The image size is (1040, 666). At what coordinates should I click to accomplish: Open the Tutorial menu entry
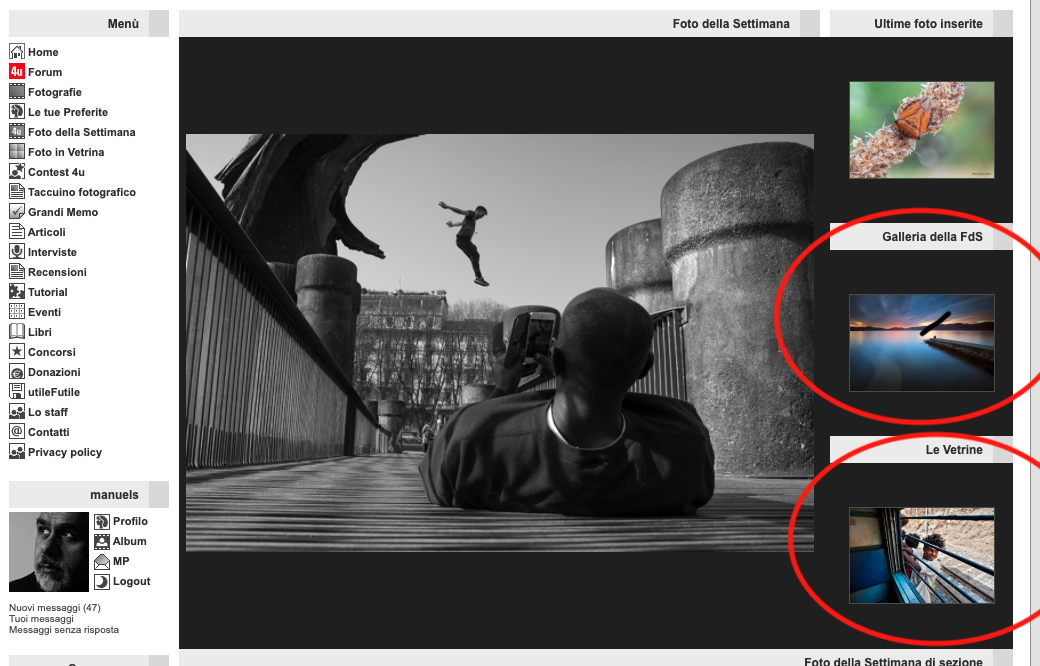pyautogui.click(x=48, y=292)
